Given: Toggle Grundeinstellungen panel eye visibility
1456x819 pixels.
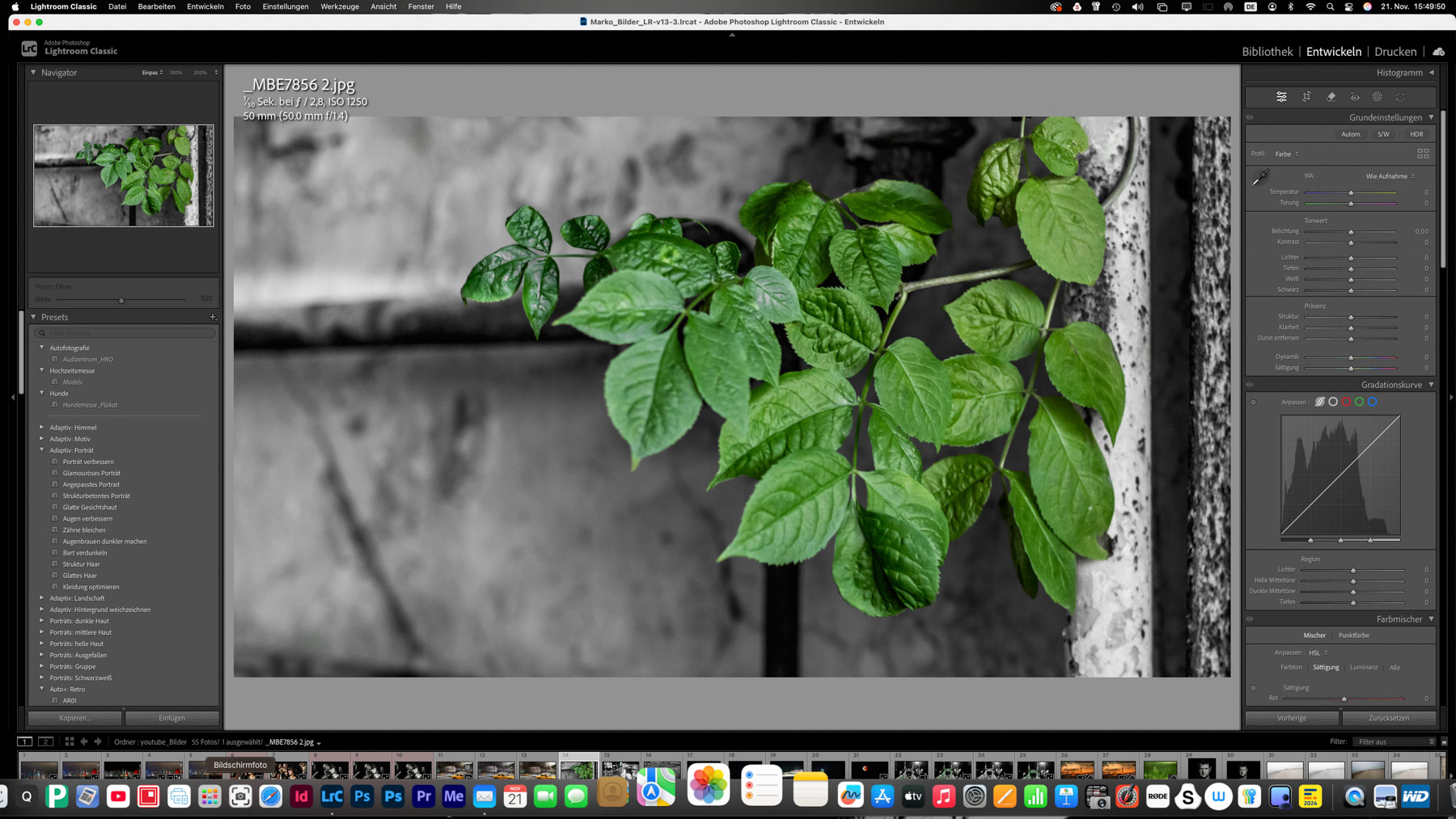Looking at the screenshot, I should [x=1250, y=117].
